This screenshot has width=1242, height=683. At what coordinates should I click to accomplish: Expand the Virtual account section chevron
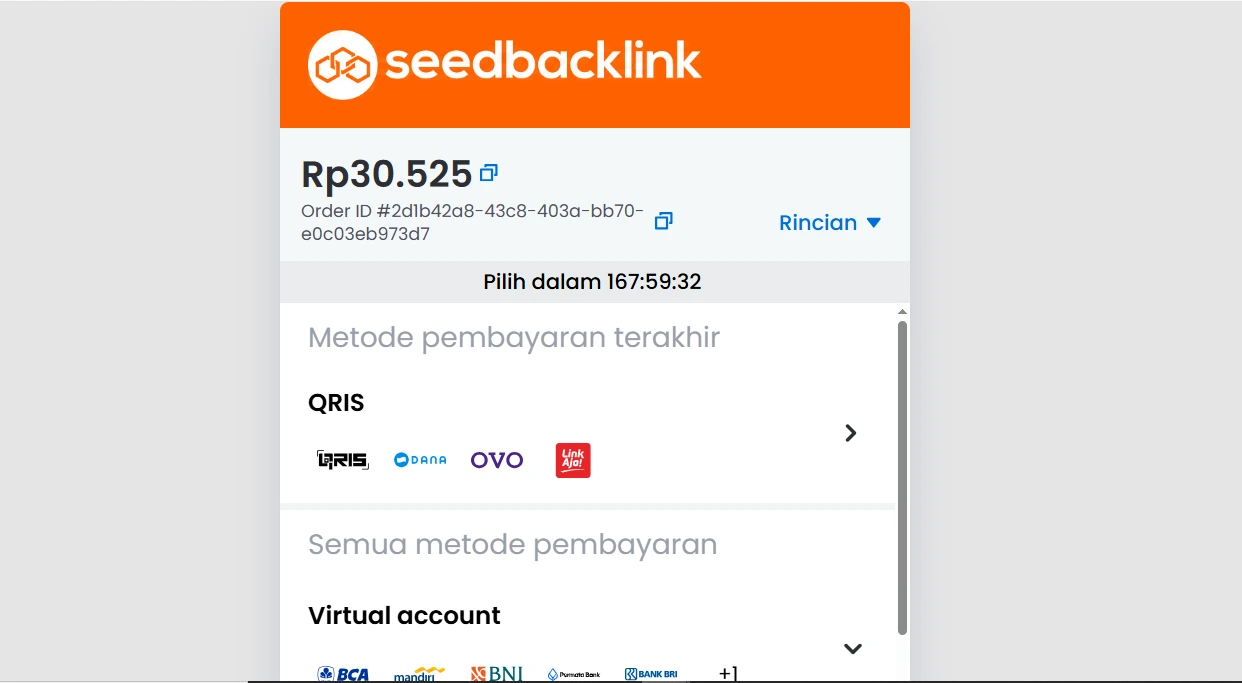853,648
